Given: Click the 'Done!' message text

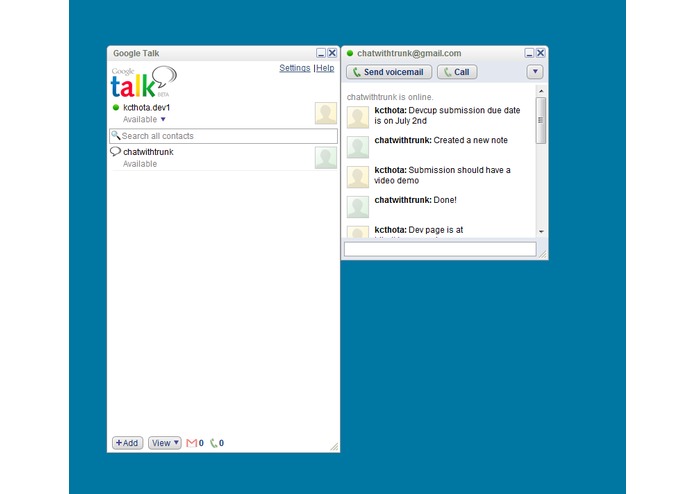Looking at the screenshot, I should point(445,200).
